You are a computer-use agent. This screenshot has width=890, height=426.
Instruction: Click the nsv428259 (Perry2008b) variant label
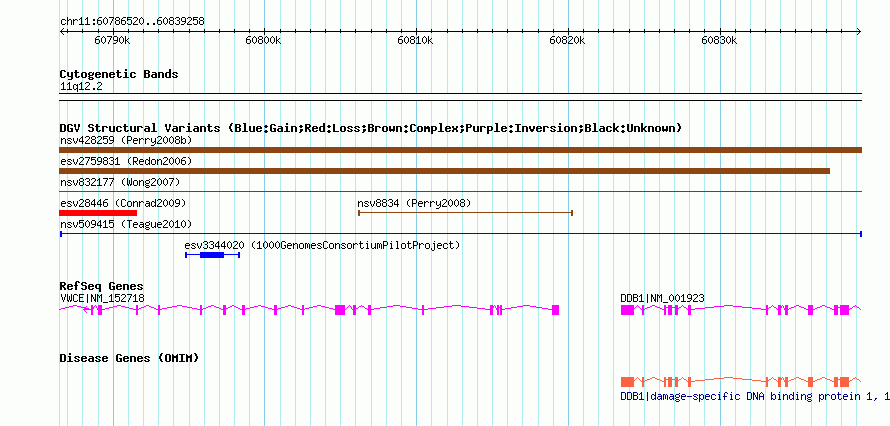pyautogui.click(x=126, y=140)
